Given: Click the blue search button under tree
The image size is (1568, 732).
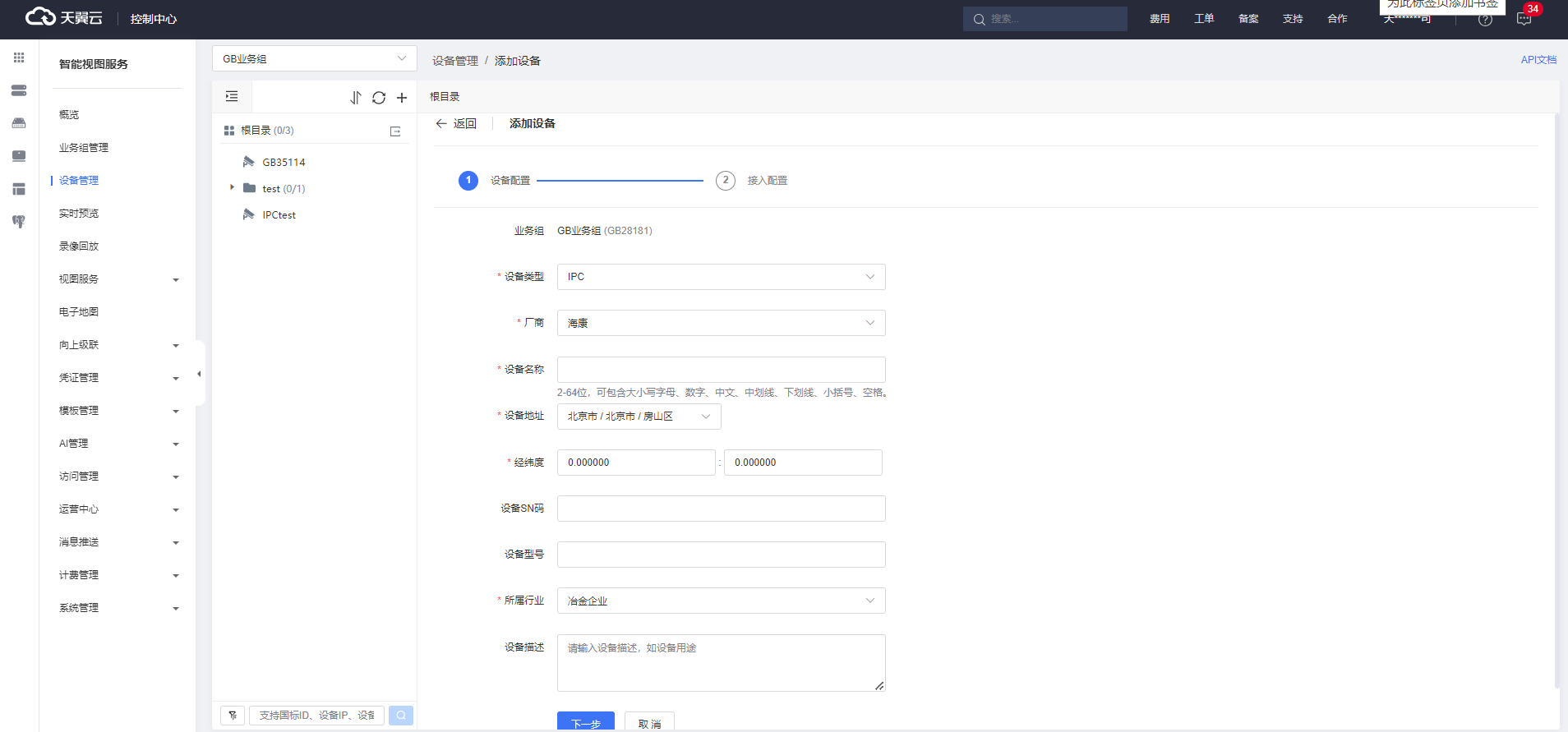Looking at the screenshot, I should (x=401, y=716).
